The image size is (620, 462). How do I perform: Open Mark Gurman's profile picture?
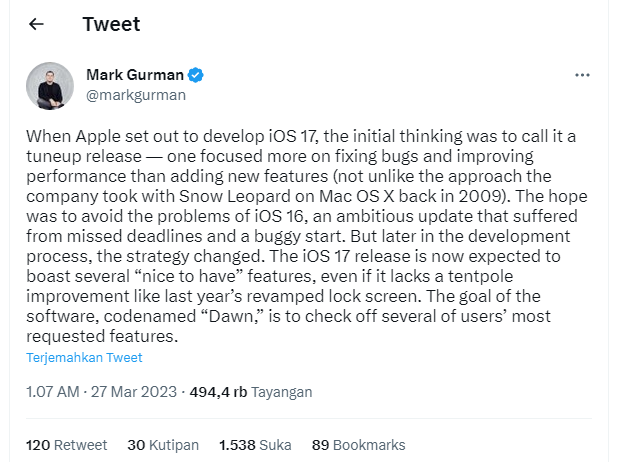point(50,86)
